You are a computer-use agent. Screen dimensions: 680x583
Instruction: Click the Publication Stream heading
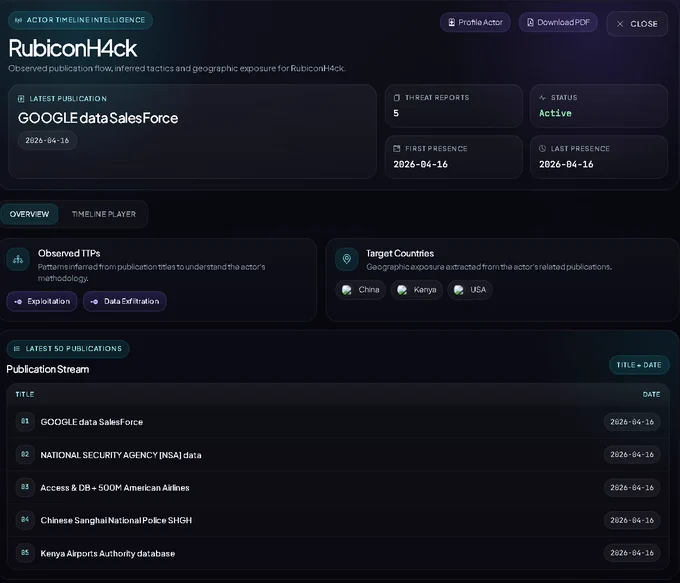point(48,369)
